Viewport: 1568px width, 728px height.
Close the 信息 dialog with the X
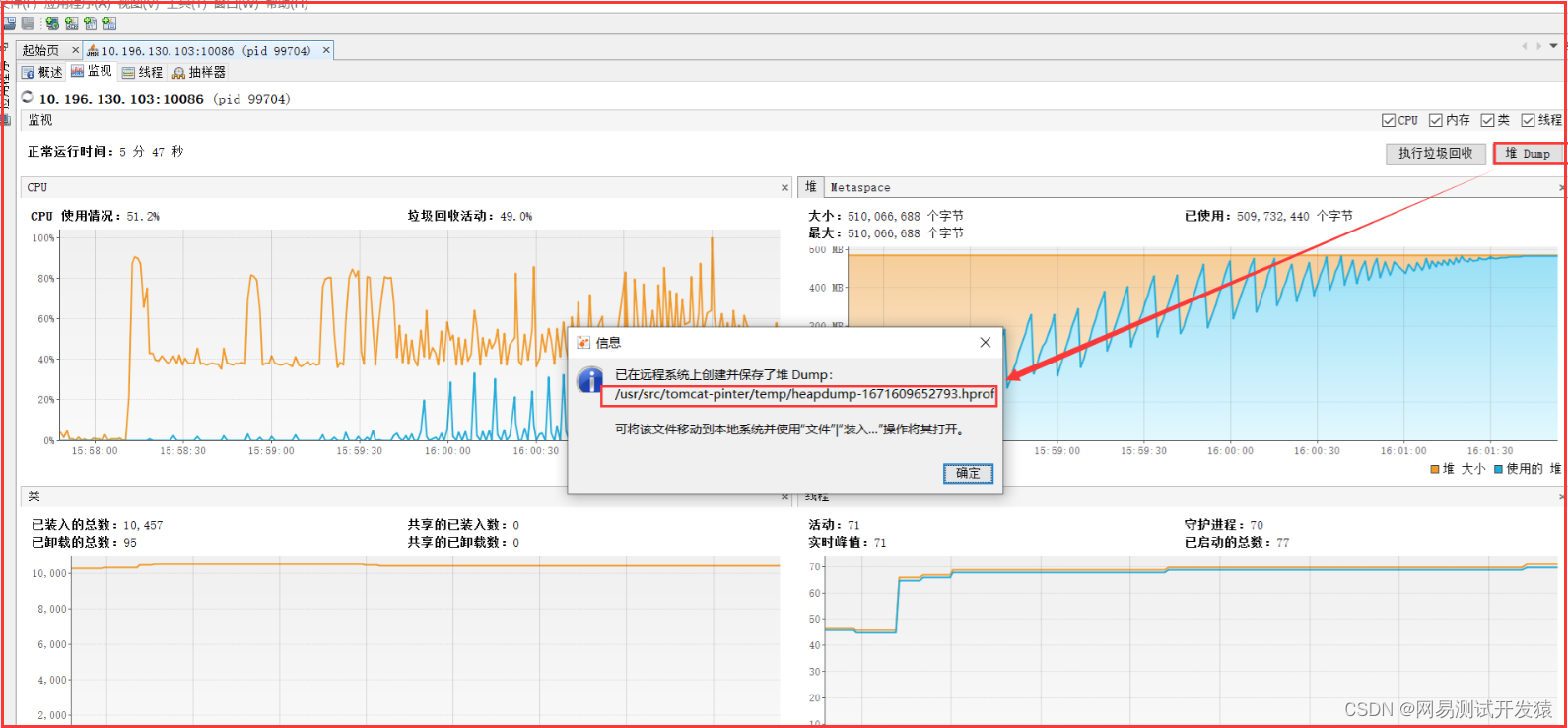(985, 342)
